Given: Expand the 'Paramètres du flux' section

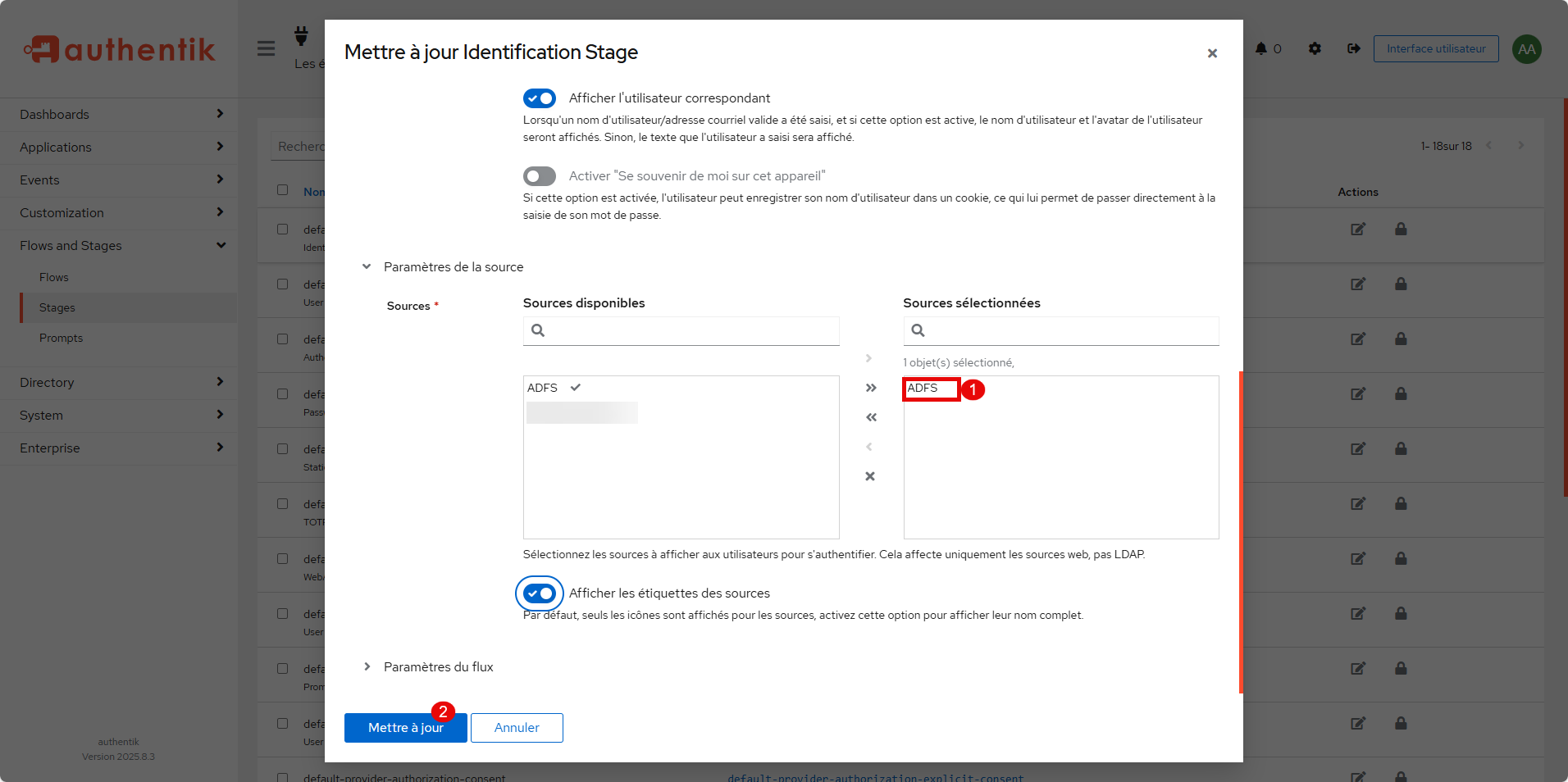Looking at the screenshot, I should [x=367, y=667].
